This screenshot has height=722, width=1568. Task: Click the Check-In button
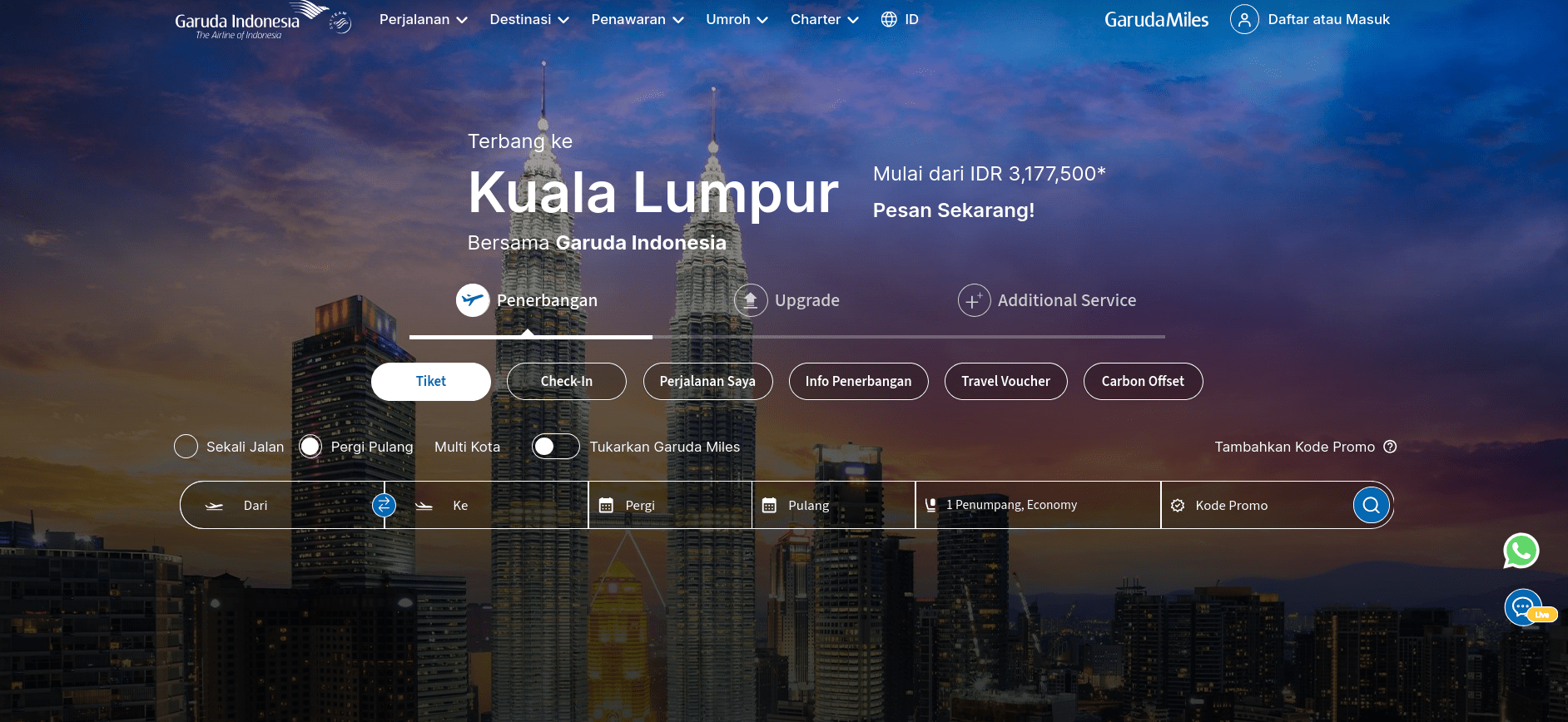pyautogui.click(x=567, y=381)
